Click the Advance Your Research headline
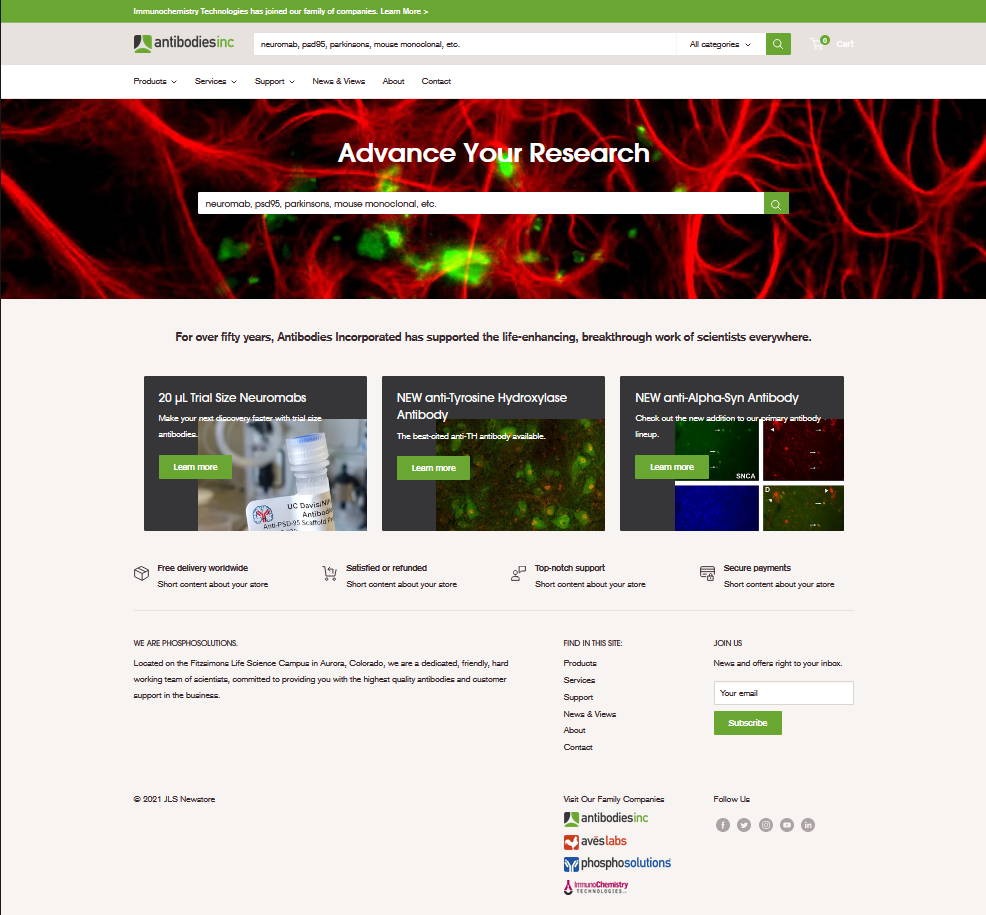 (x=494, y=153)
